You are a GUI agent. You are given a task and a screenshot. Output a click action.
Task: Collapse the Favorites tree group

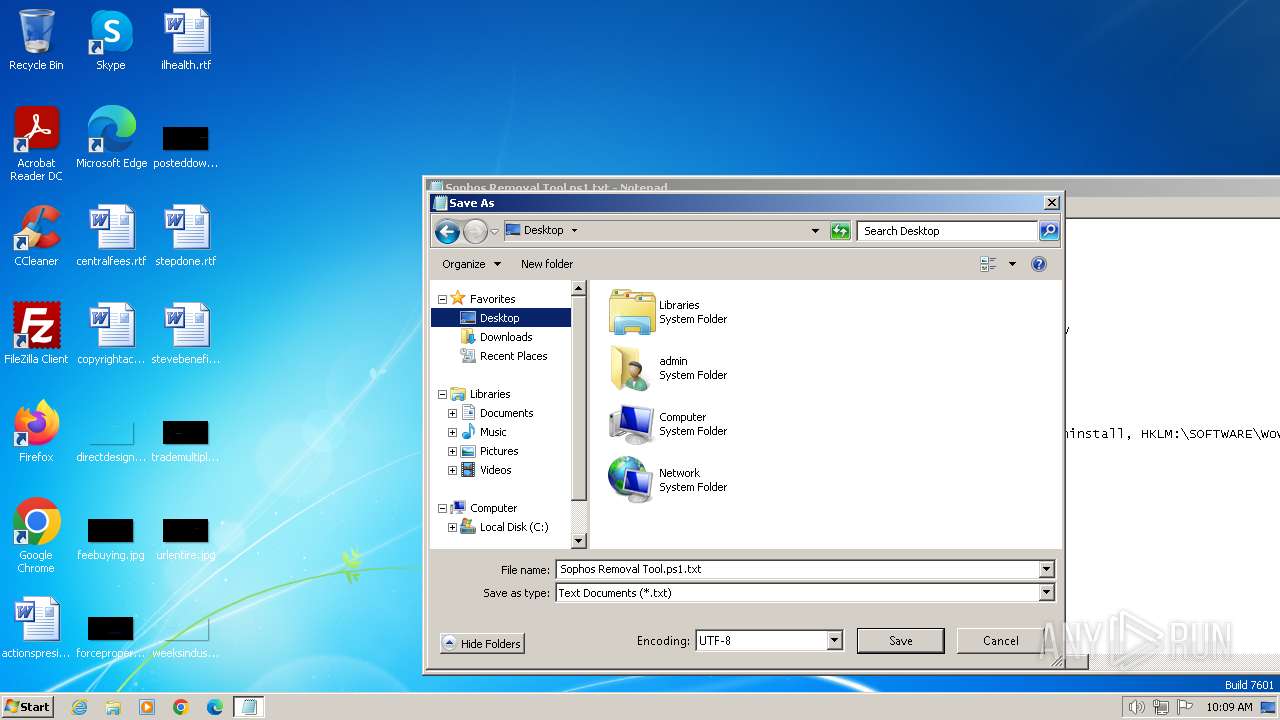[x=442, y=299]
